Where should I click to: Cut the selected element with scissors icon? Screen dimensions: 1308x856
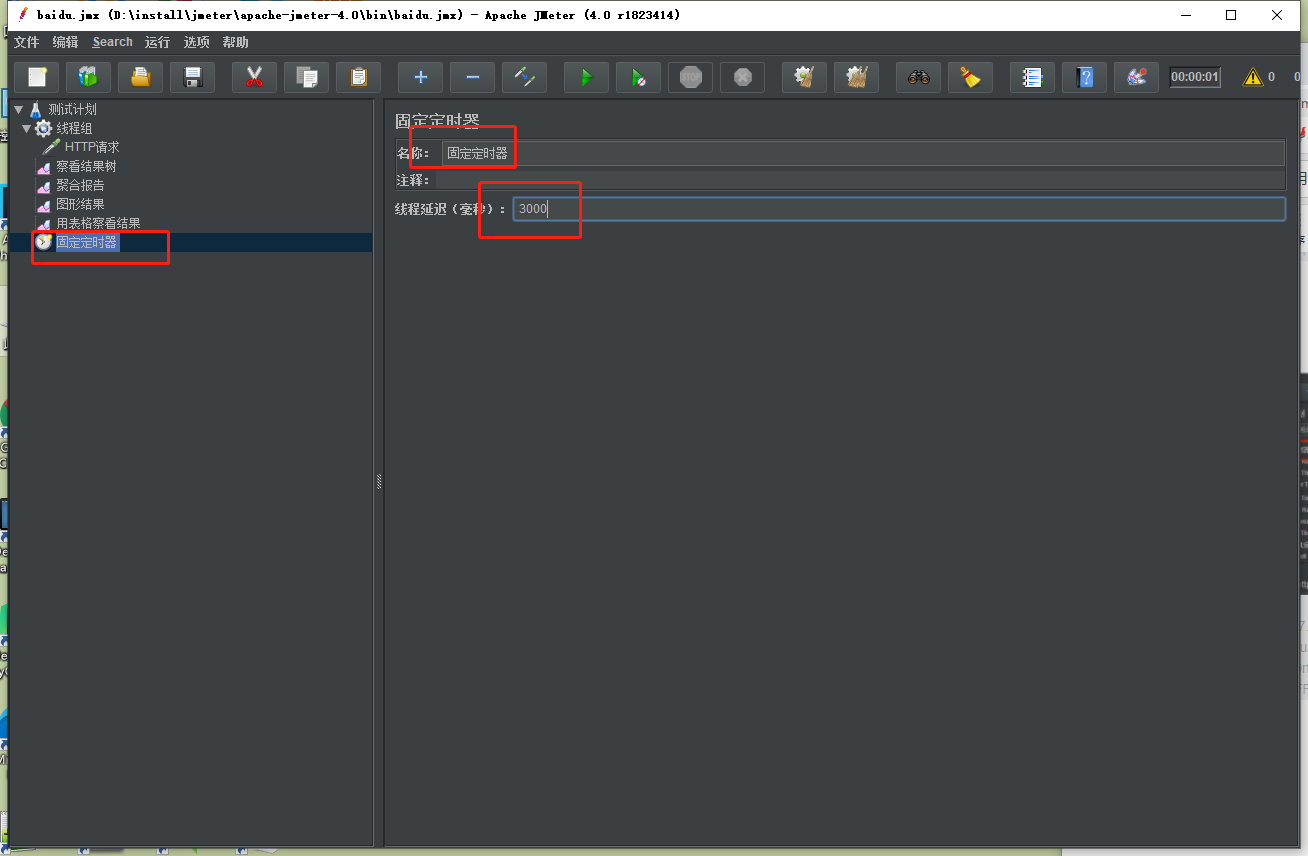point(254,77)
